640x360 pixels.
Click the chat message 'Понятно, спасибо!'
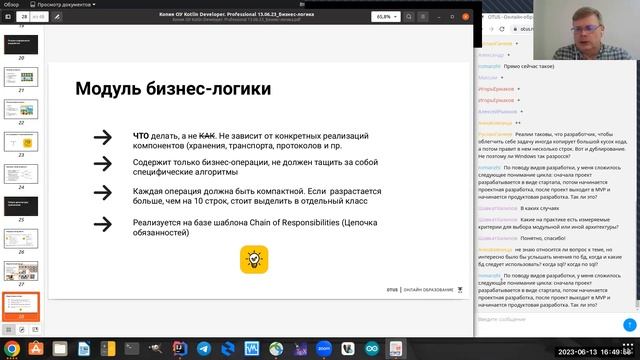pos(542,238)
